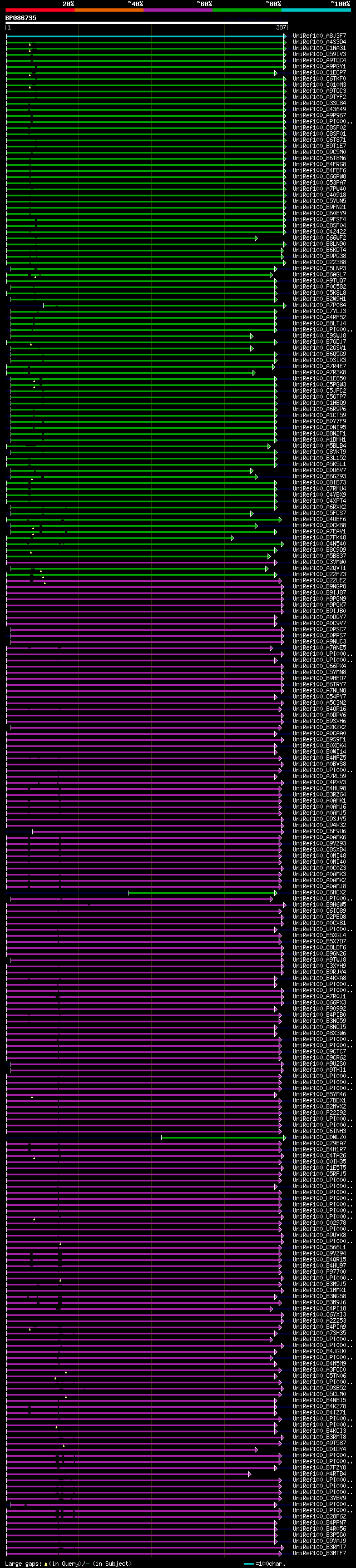Open hit label UniRef100_A4S3D4
This screenshot has width=356, height=1568.
(x=319, y=42)
